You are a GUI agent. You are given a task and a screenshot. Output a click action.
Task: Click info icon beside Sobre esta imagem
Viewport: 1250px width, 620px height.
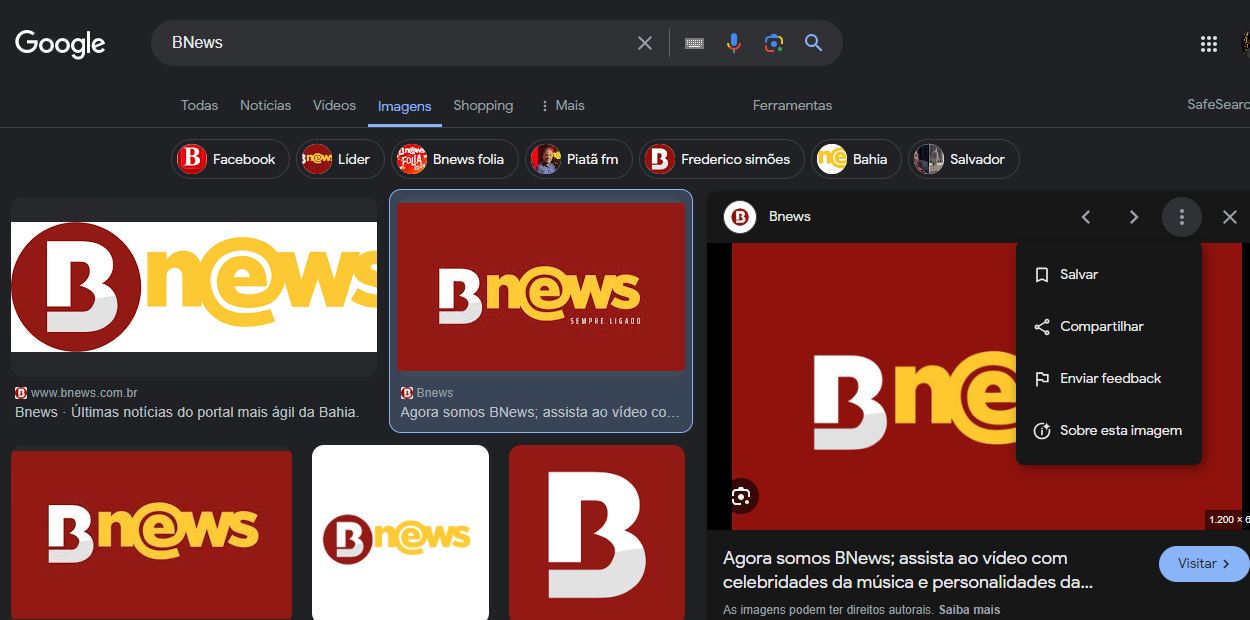[1042, 431]
